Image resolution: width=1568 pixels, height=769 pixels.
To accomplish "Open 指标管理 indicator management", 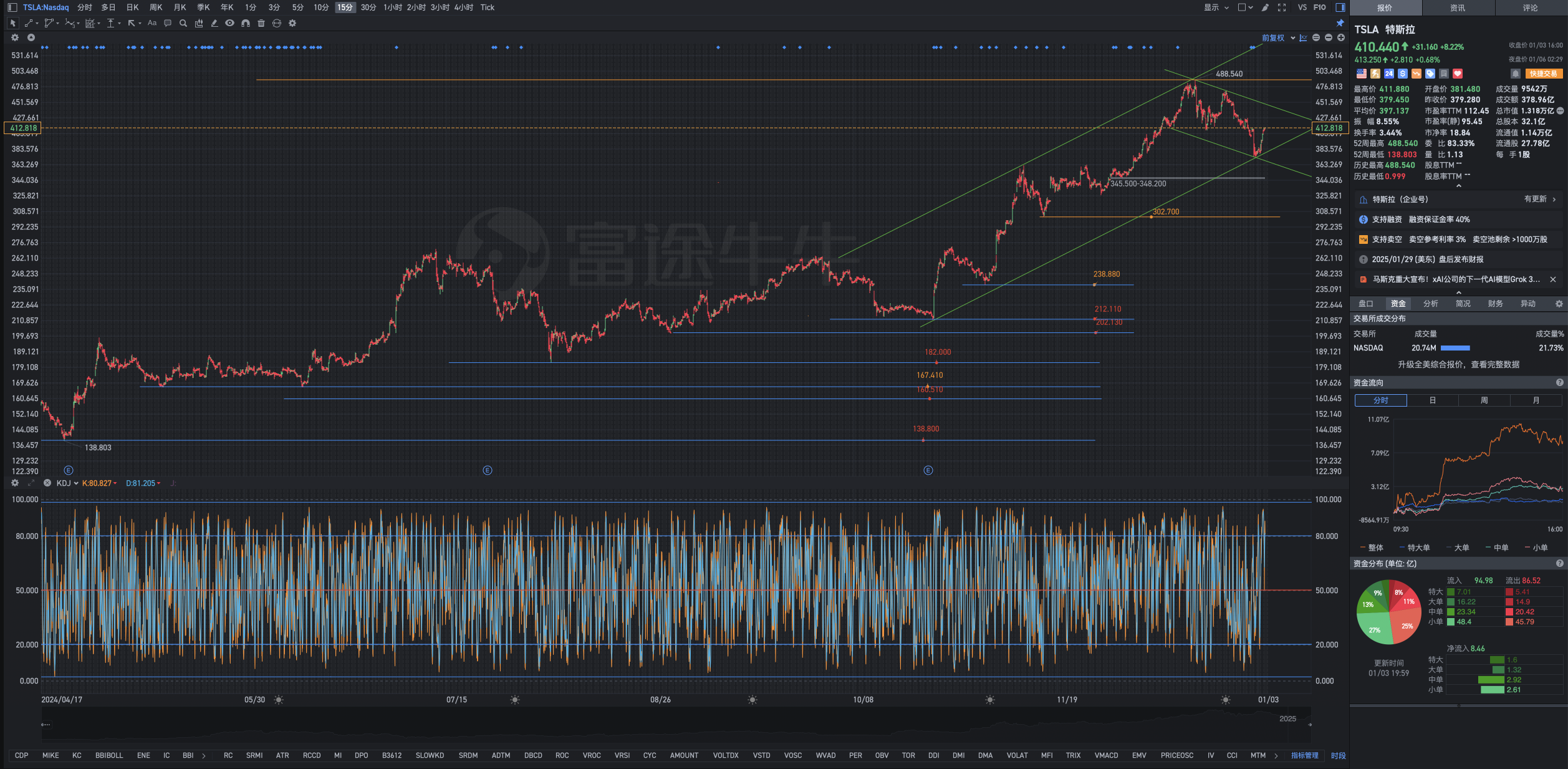I will tap(1304, 755).
